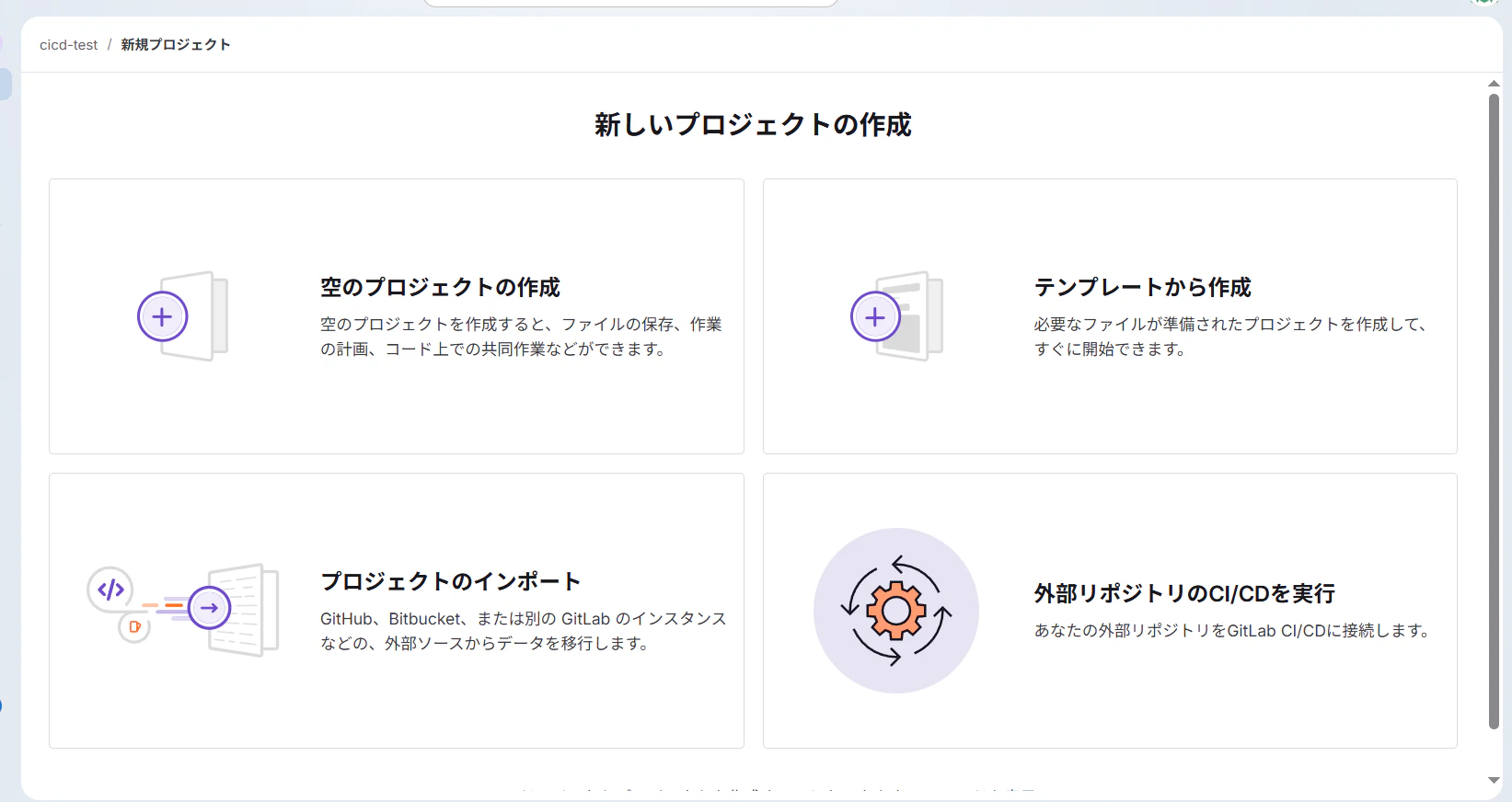
Task: Click the scrollbar down arrow
Action: pos(1494,780)
